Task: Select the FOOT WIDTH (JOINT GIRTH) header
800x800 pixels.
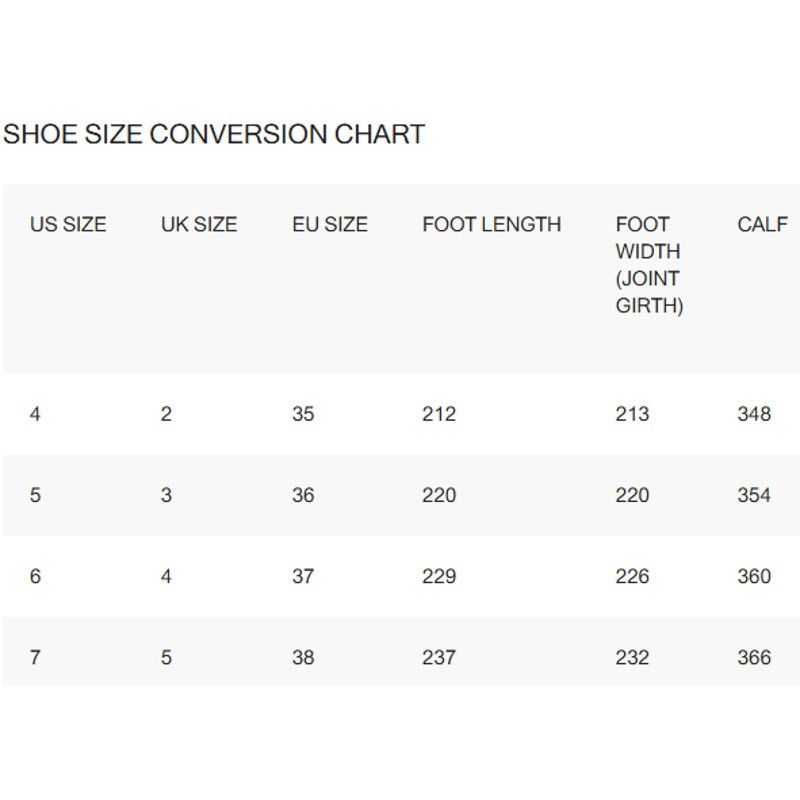Action: point(649,265)
